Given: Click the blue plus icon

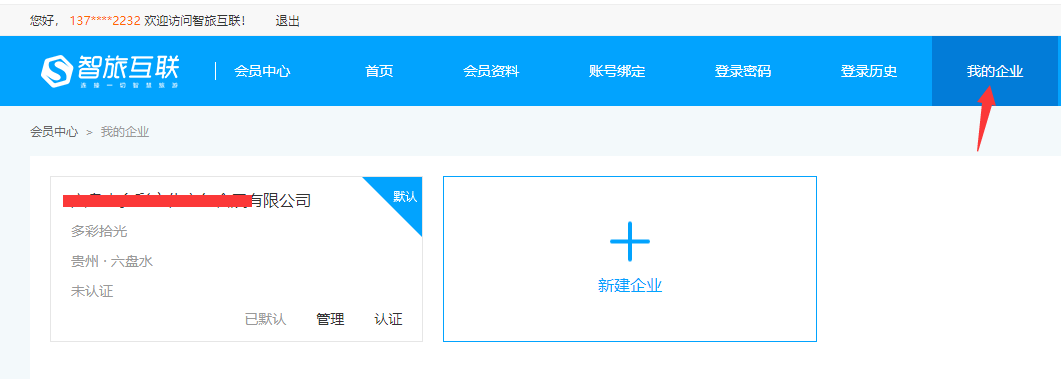Looking at the screenshot, I should (x=629, y=241).
